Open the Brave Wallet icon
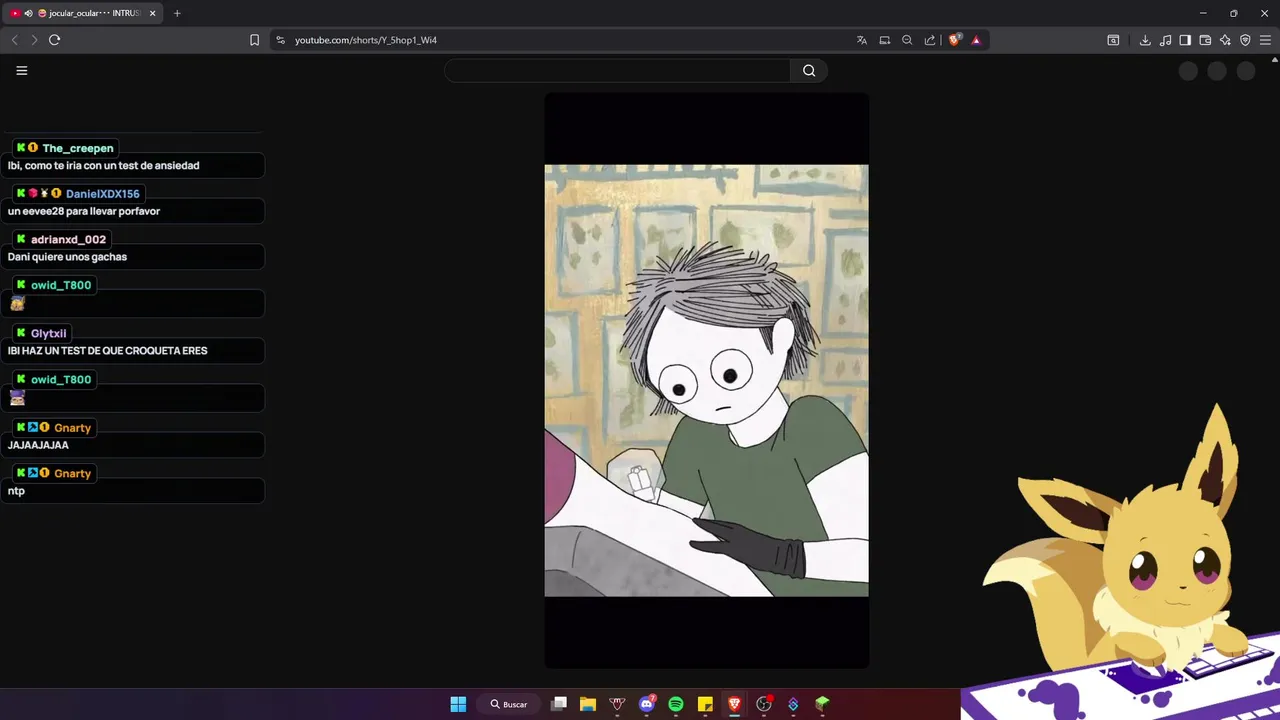The image size is (1280, 720). (1205, 40)
